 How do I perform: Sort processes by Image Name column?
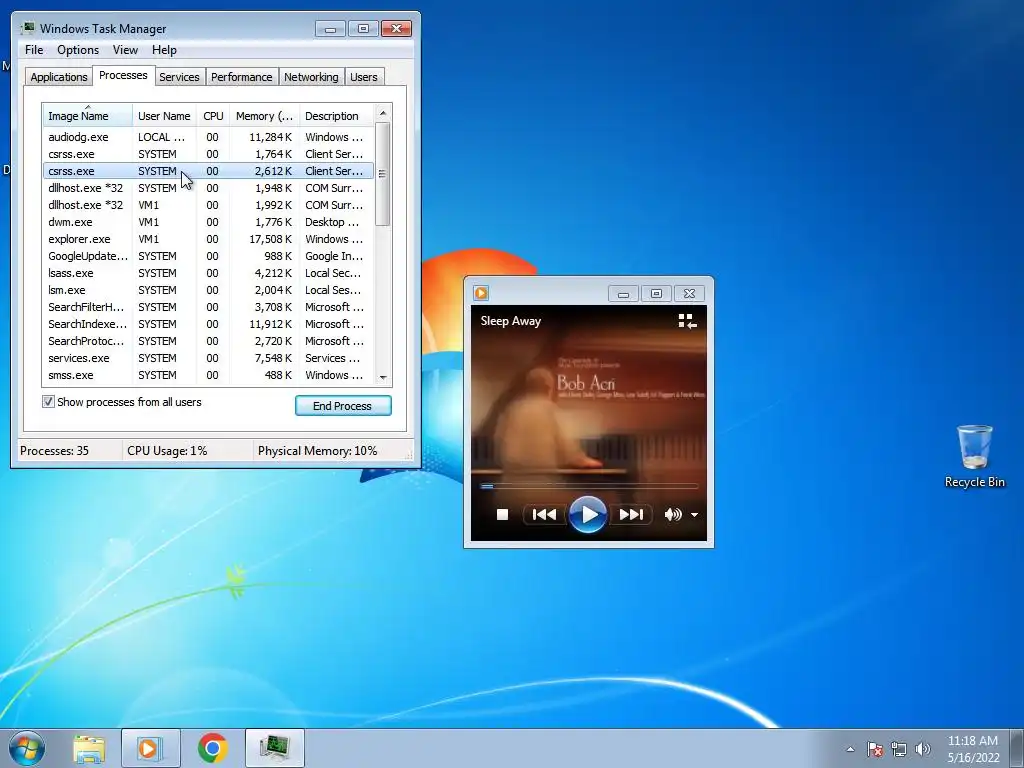(88, 116)
